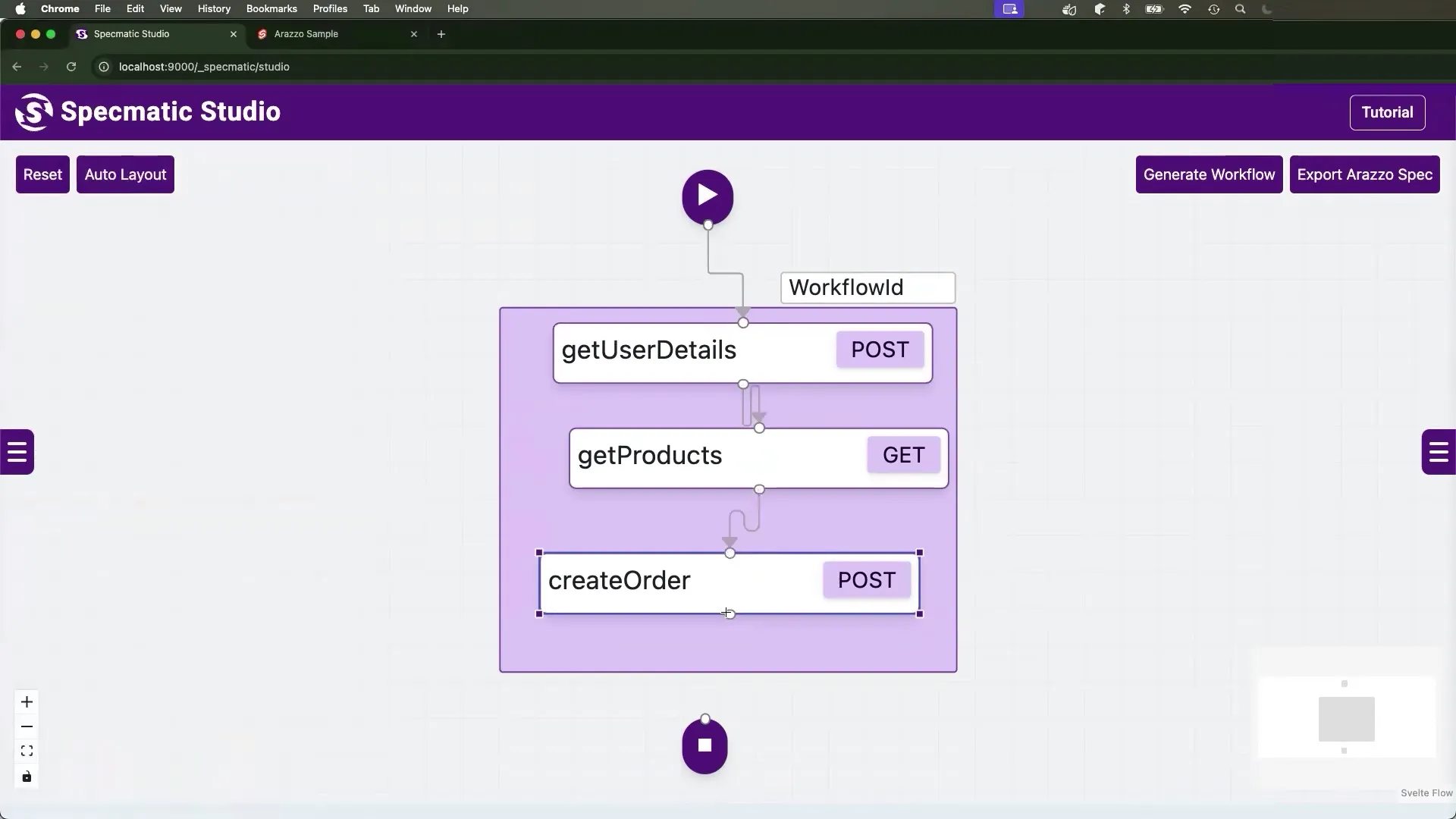The image size is (1456, 819).
Task: Open the Profiles menu
Action: click(x=330, y=9)
